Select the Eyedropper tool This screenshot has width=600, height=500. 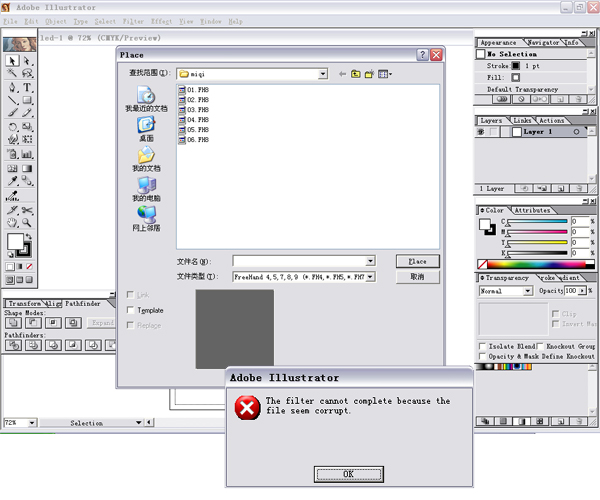coord(12,181)
